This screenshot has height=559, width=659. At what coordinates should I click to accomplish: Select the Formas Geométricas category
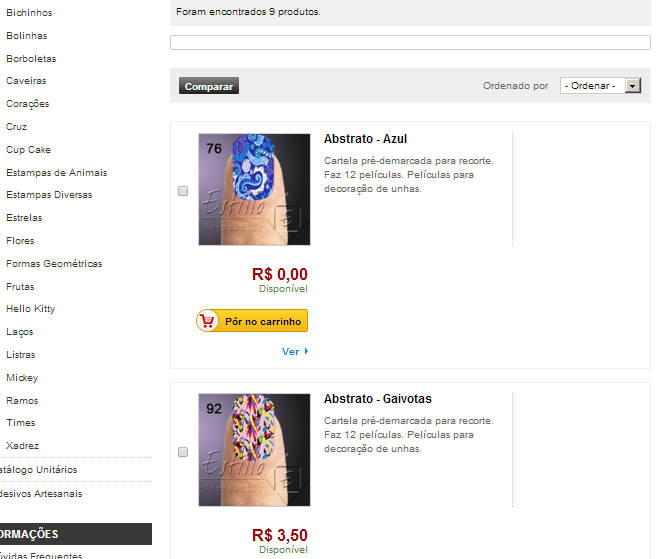(x=54, y=264)
